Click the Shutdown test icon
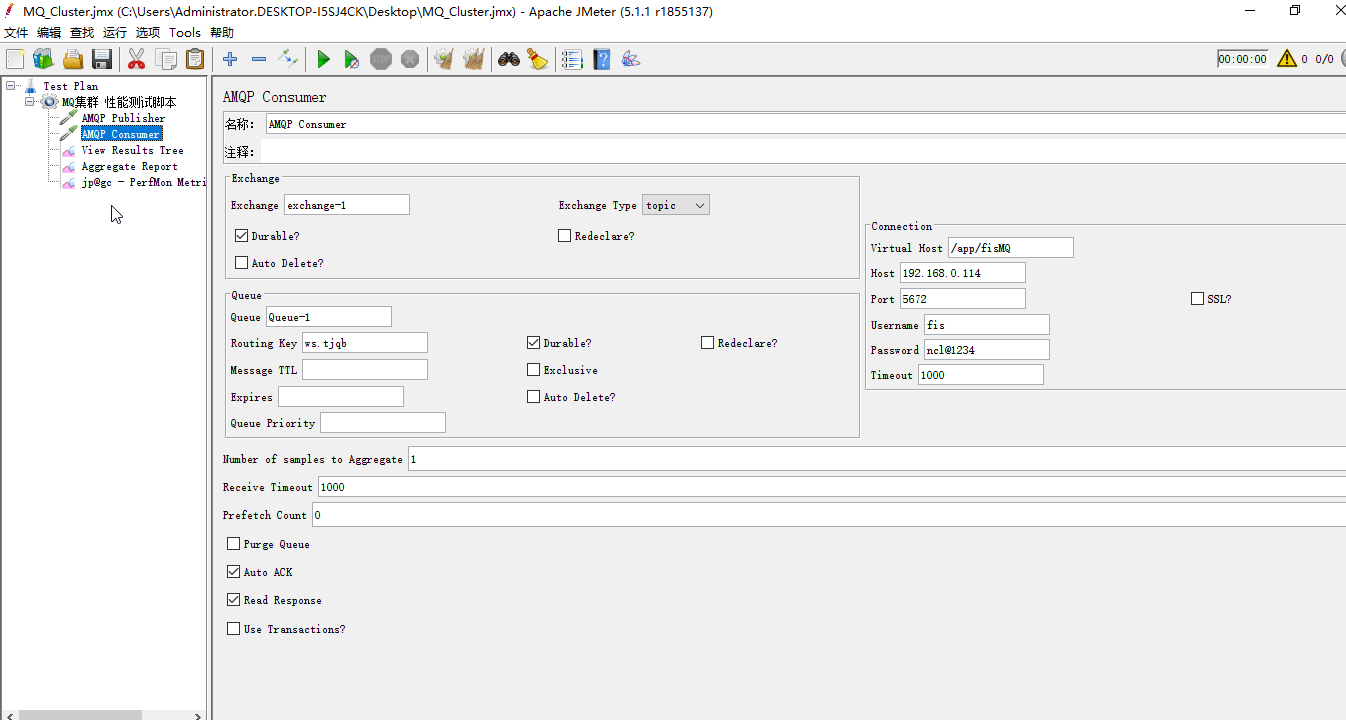 tap(410, 59)
